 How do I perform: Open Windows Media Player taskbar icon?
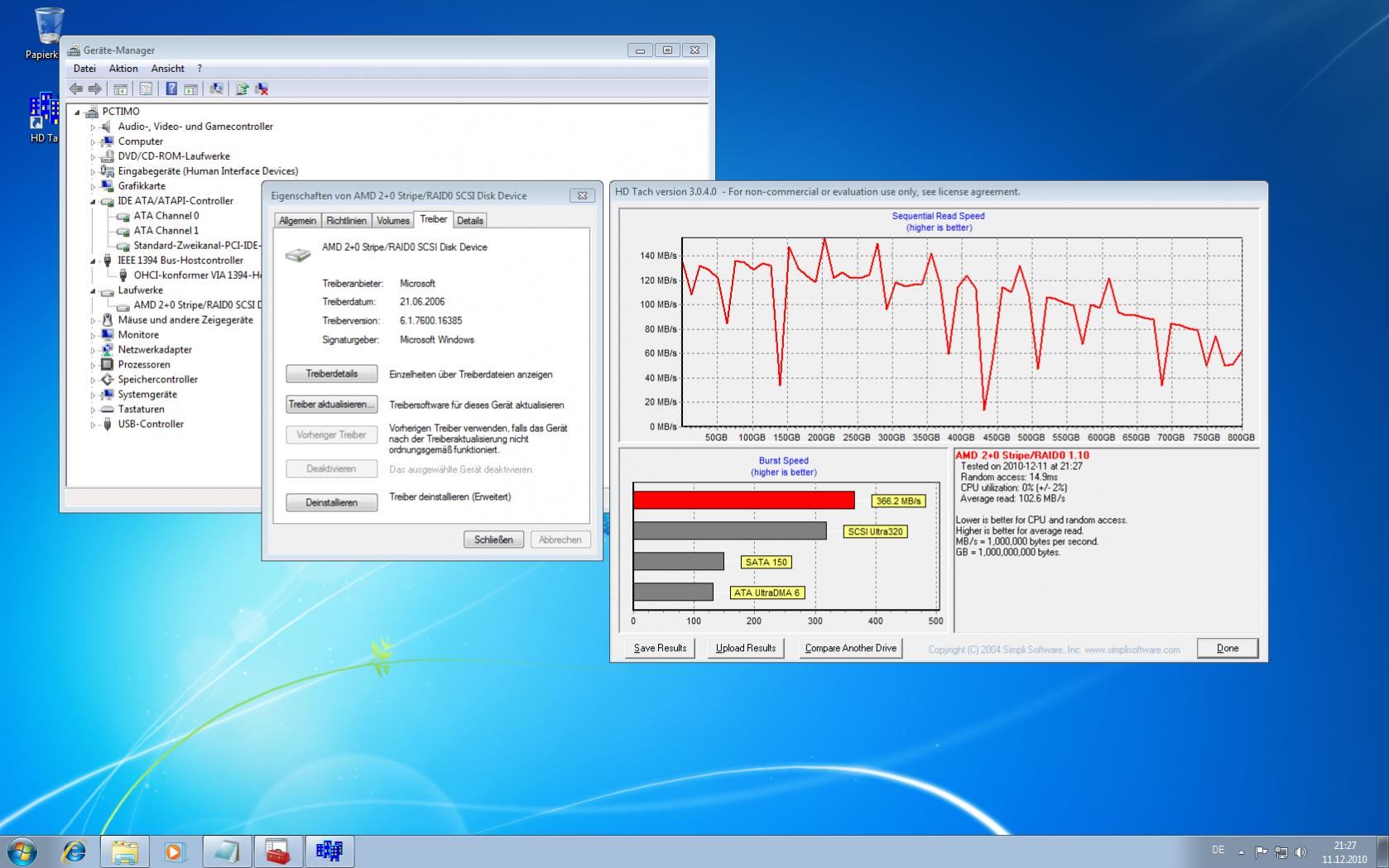(175, 851)
